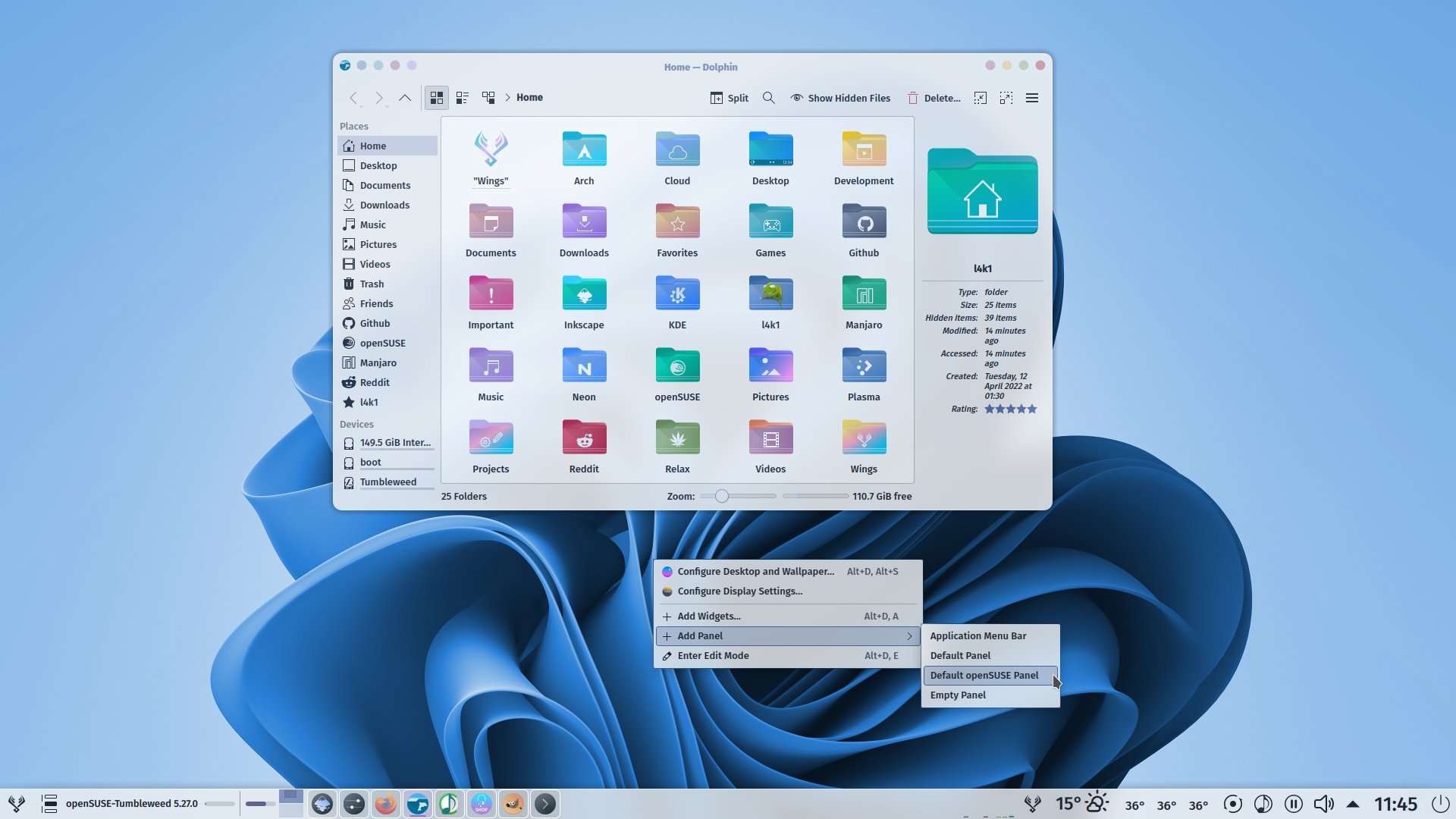Open the Discover software shop icon
This screenshot has height=819, width=1456.
[482, 803]
